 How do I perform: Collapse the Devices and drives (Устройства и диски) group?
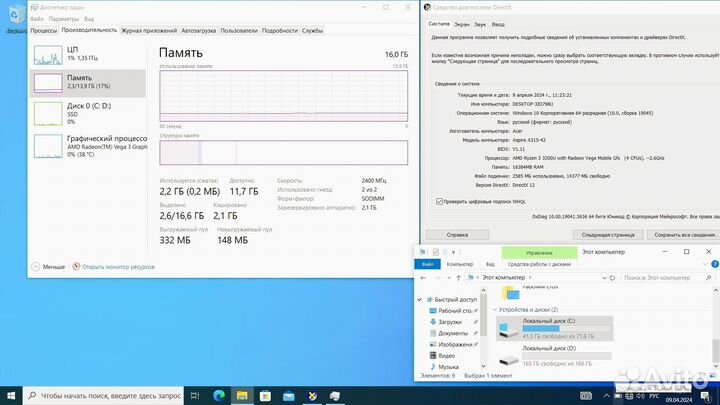[495, 310]
